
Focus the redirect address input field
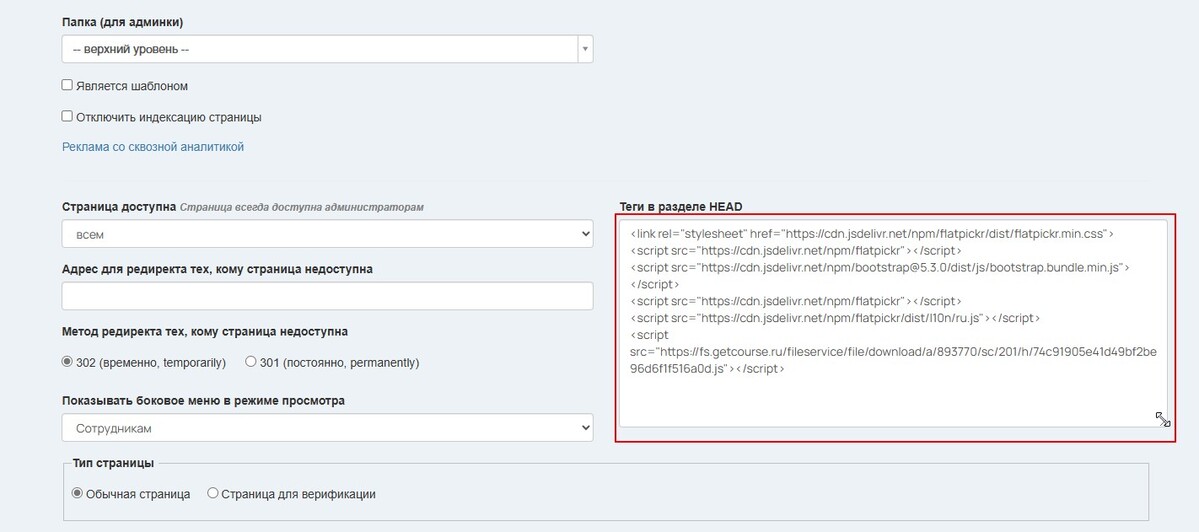pyautogui.click(x=327, y=296)
